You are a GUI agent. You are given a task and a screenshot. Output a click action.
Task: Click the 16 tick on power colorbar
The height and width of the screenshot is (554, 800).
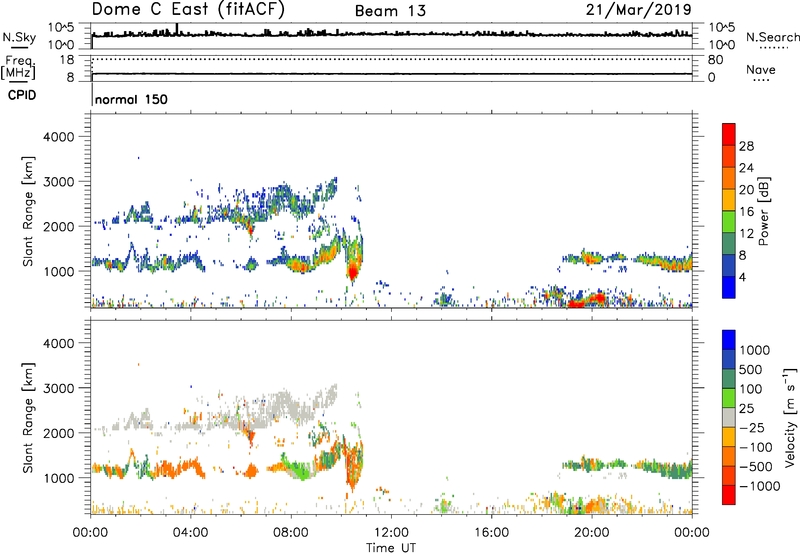(x=746, y=212)
